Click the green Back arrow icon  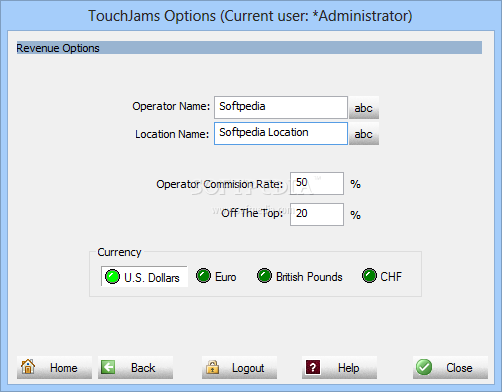(108, 367)
